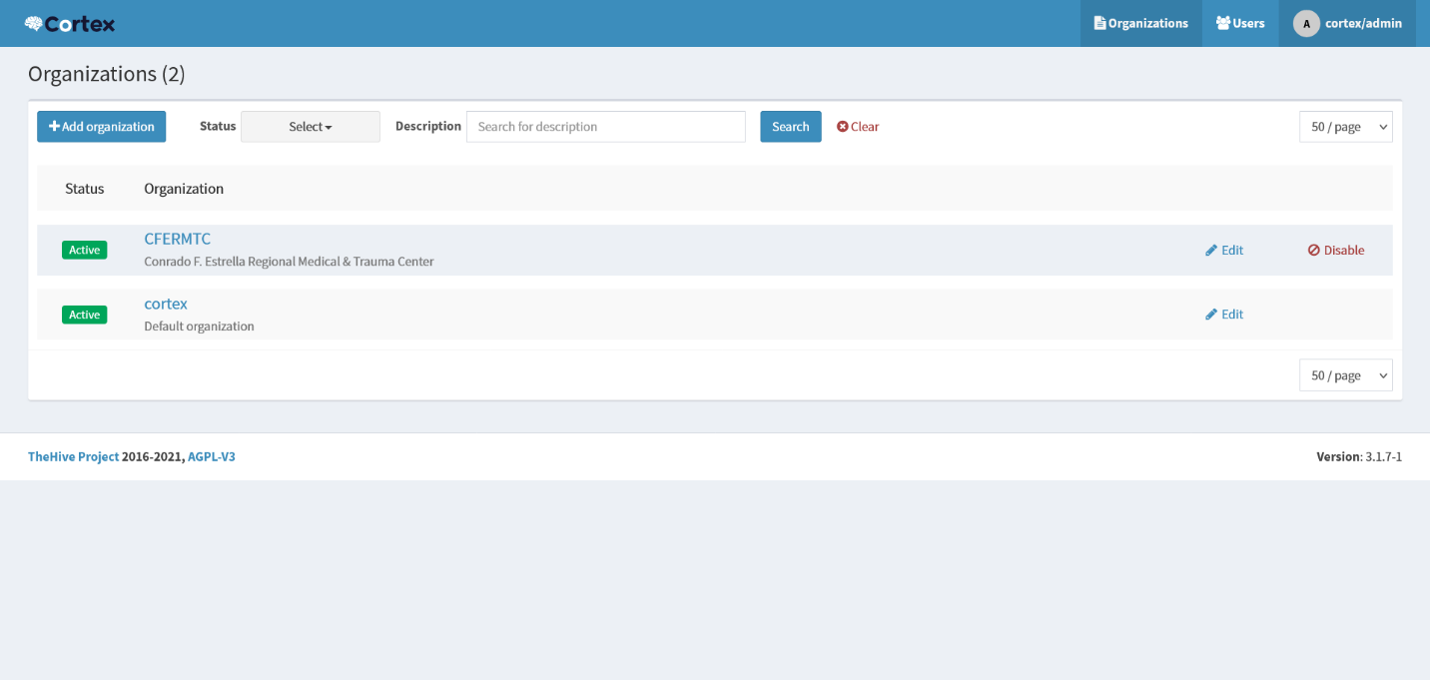Click the Cortex brain logo
1430x680 pixels.
pyautogui.click(x=69, y=23)
